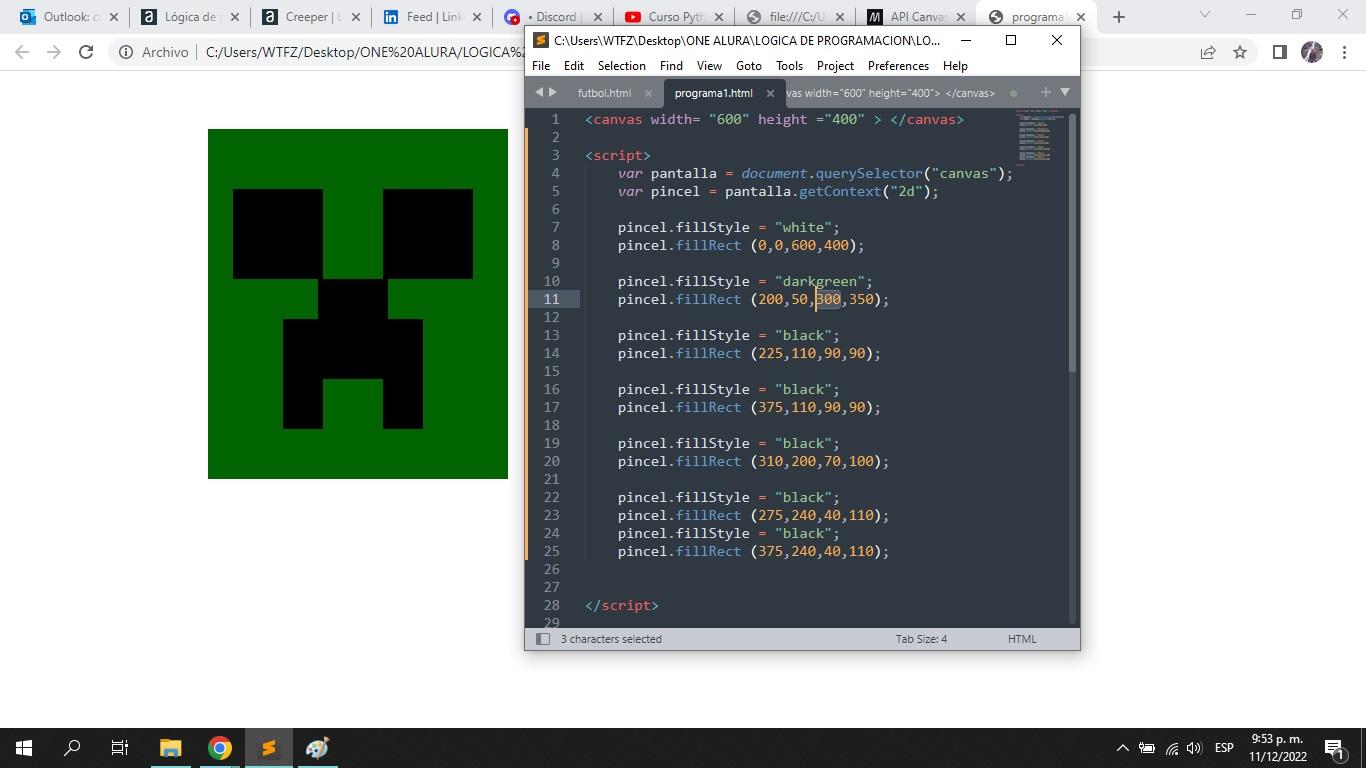
Task: Open Chrome profile avatar menu
Action: pos(1312,52)
